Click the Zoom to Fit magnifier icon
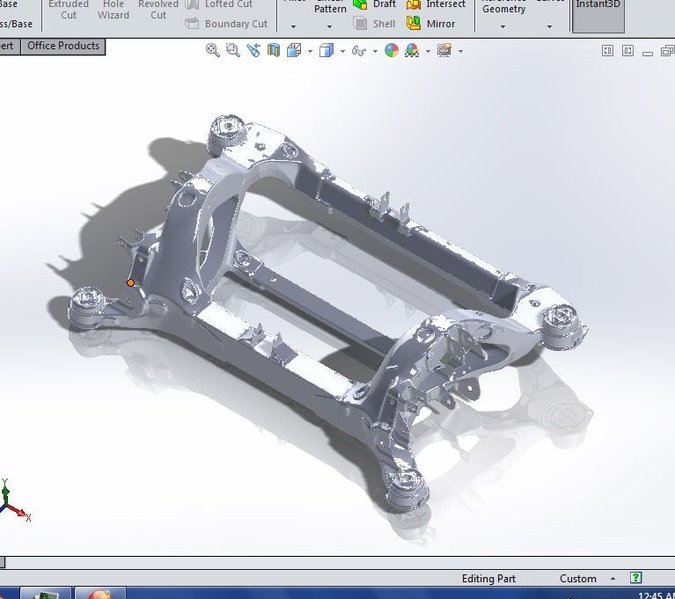The image size is (675, 599). pos(212,50)
